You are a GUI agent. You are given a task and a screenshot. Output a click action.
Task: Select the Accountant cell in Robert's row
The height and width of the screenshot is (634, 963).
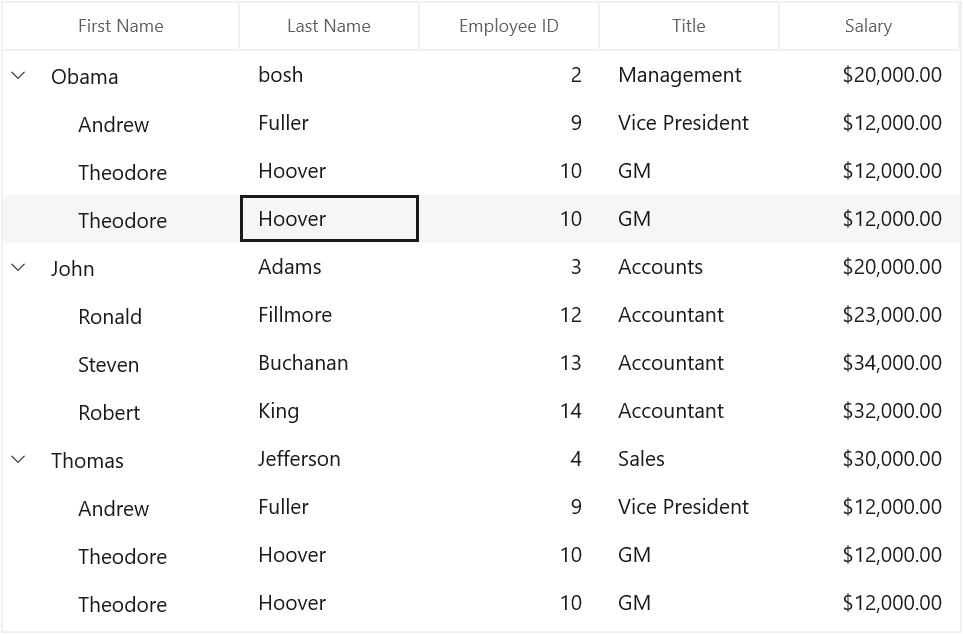[688, 410]
